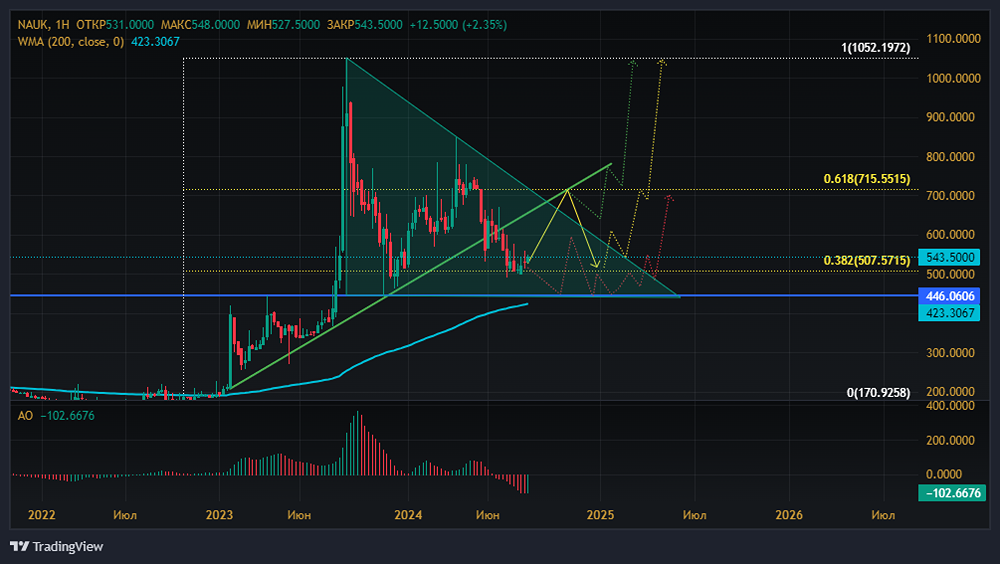
Task: Click the 2023 time axis label
Action: click(x=219, y=516)
